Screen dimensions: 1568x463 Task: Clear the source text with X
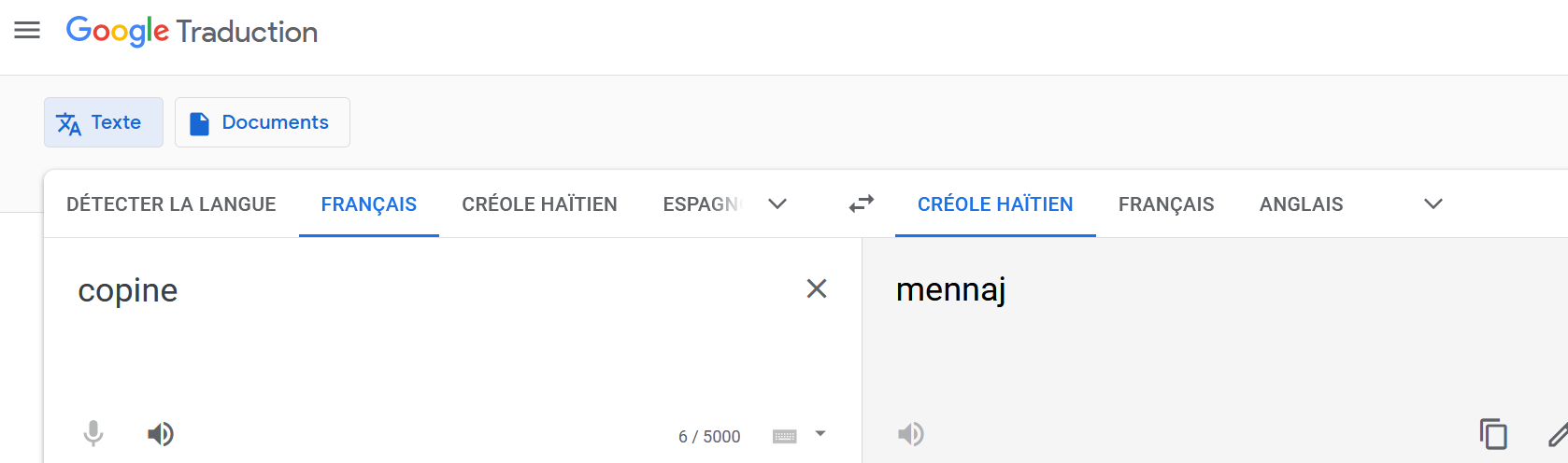(817, 288)
